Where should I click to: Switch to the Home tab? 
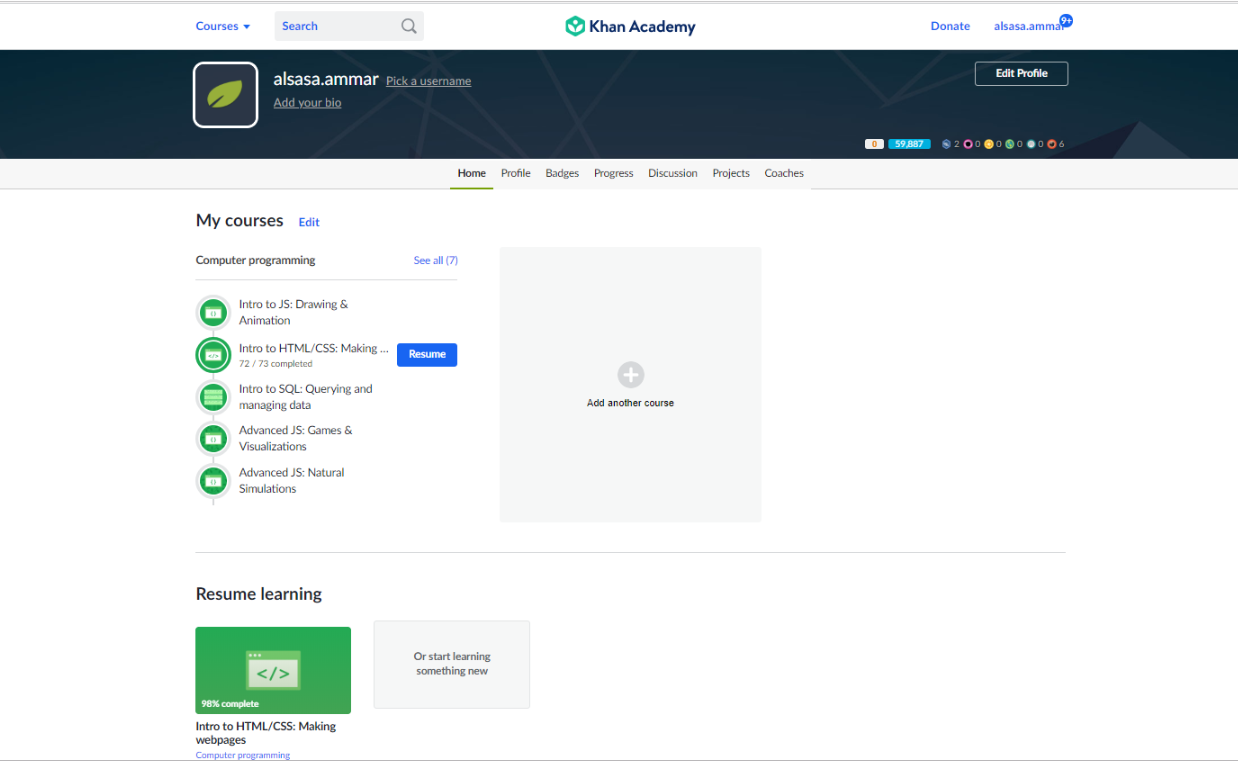coord(471,173)
